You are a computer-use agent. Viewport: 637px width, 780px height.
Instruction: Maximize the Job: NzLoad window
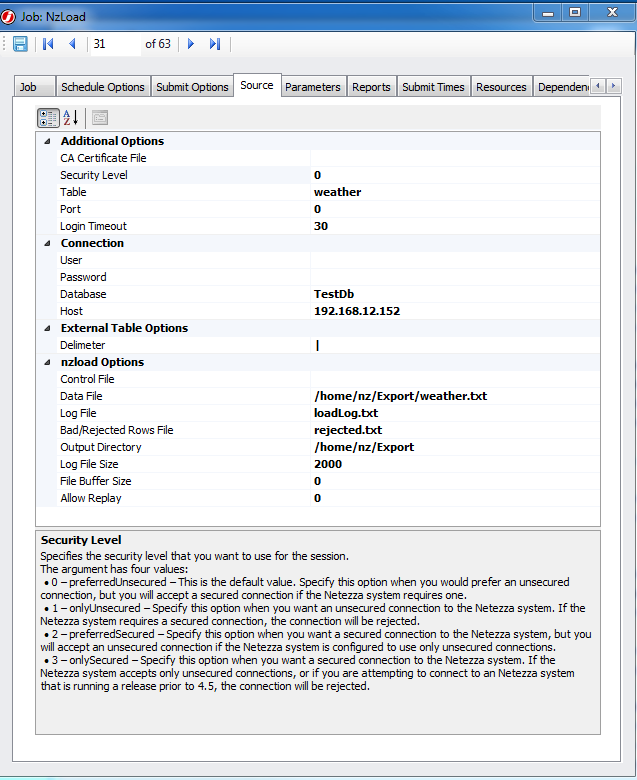click(575, 12)
